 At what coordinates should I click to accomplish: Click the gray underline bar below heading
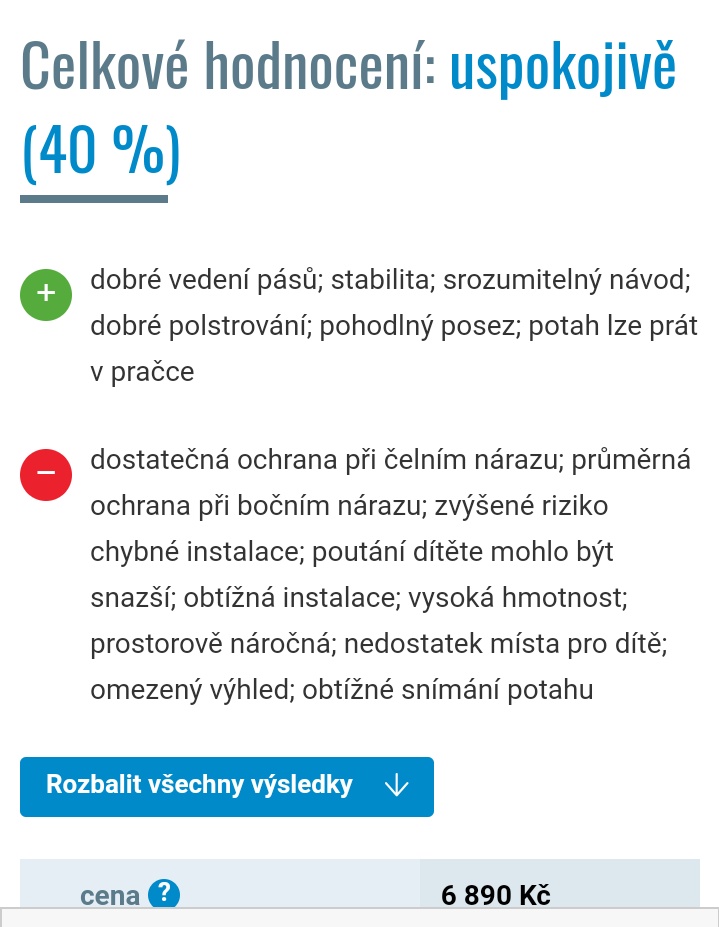(x=94, y=199)
